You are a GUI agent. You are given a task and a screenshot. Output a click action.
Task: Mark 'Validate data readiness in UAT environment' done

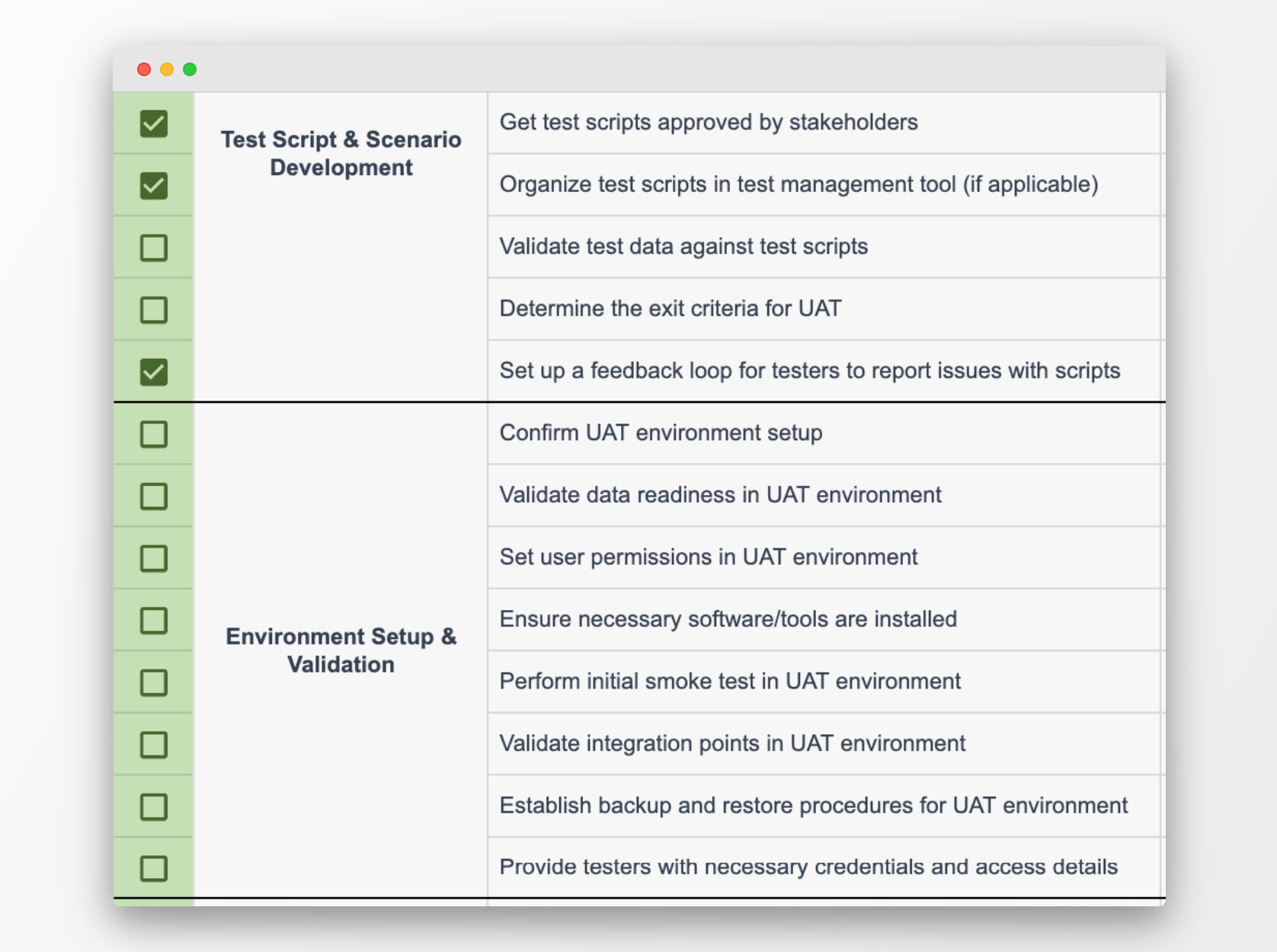[x=153, y=497]
